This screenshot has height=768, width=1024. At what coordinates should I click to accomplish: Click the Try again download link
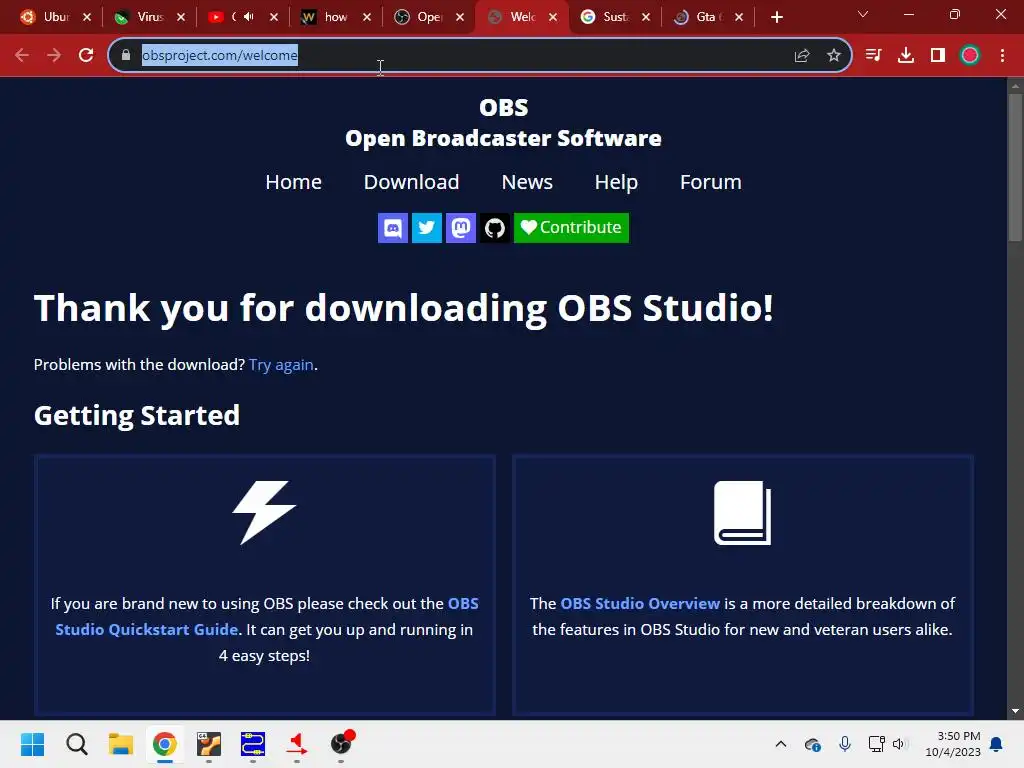tap(281, 364)
